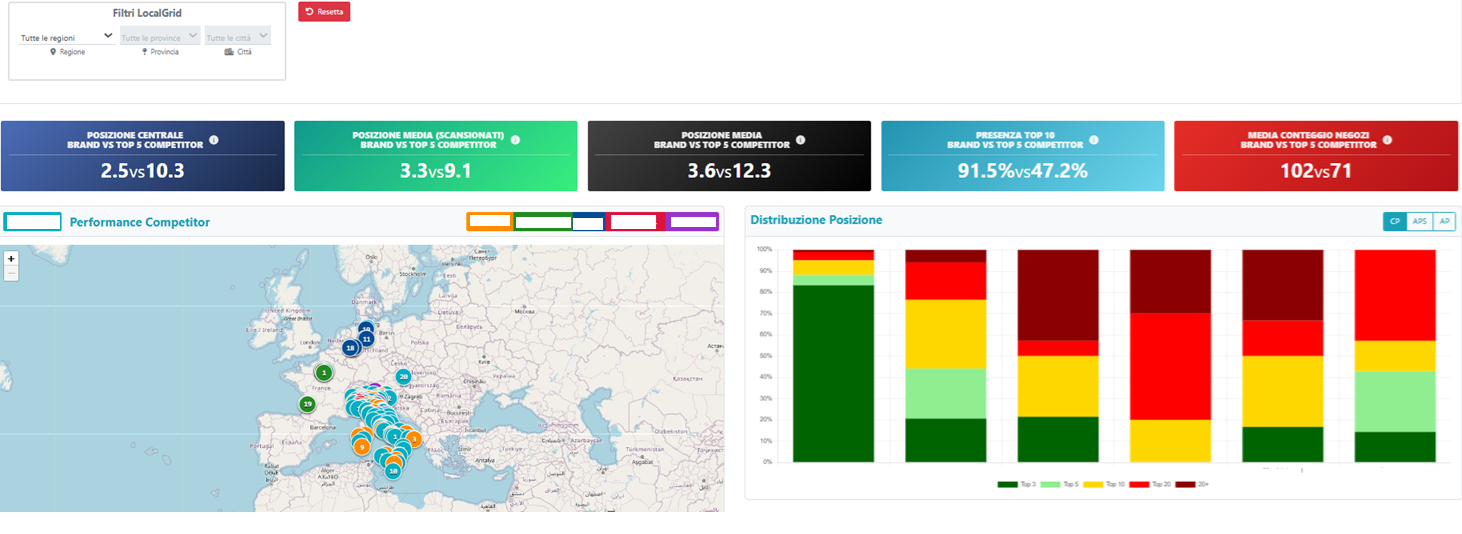Viewport: 1462px width, 534px height.
Task: Switch chart to the APS tab
Action: pyautogui.click(x=1419, y=222)
